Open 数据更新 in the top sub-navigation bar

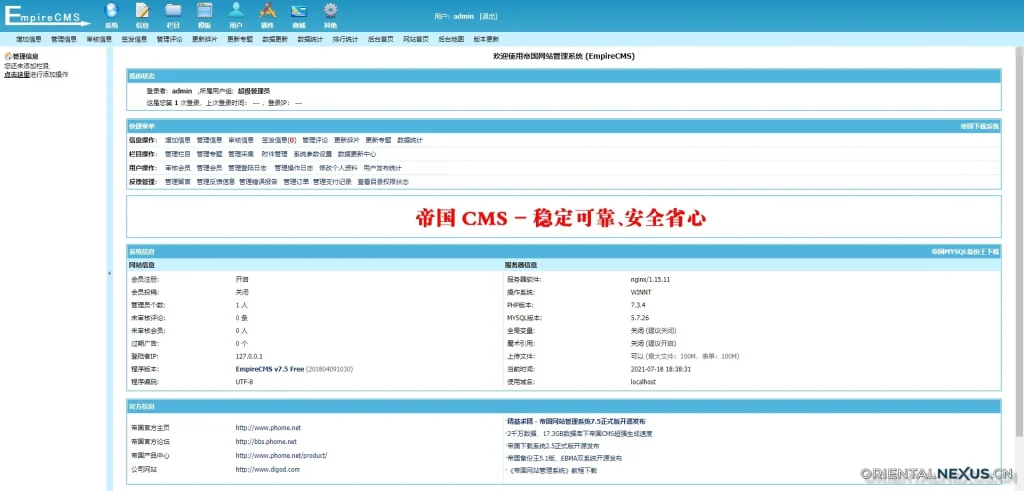275,39
